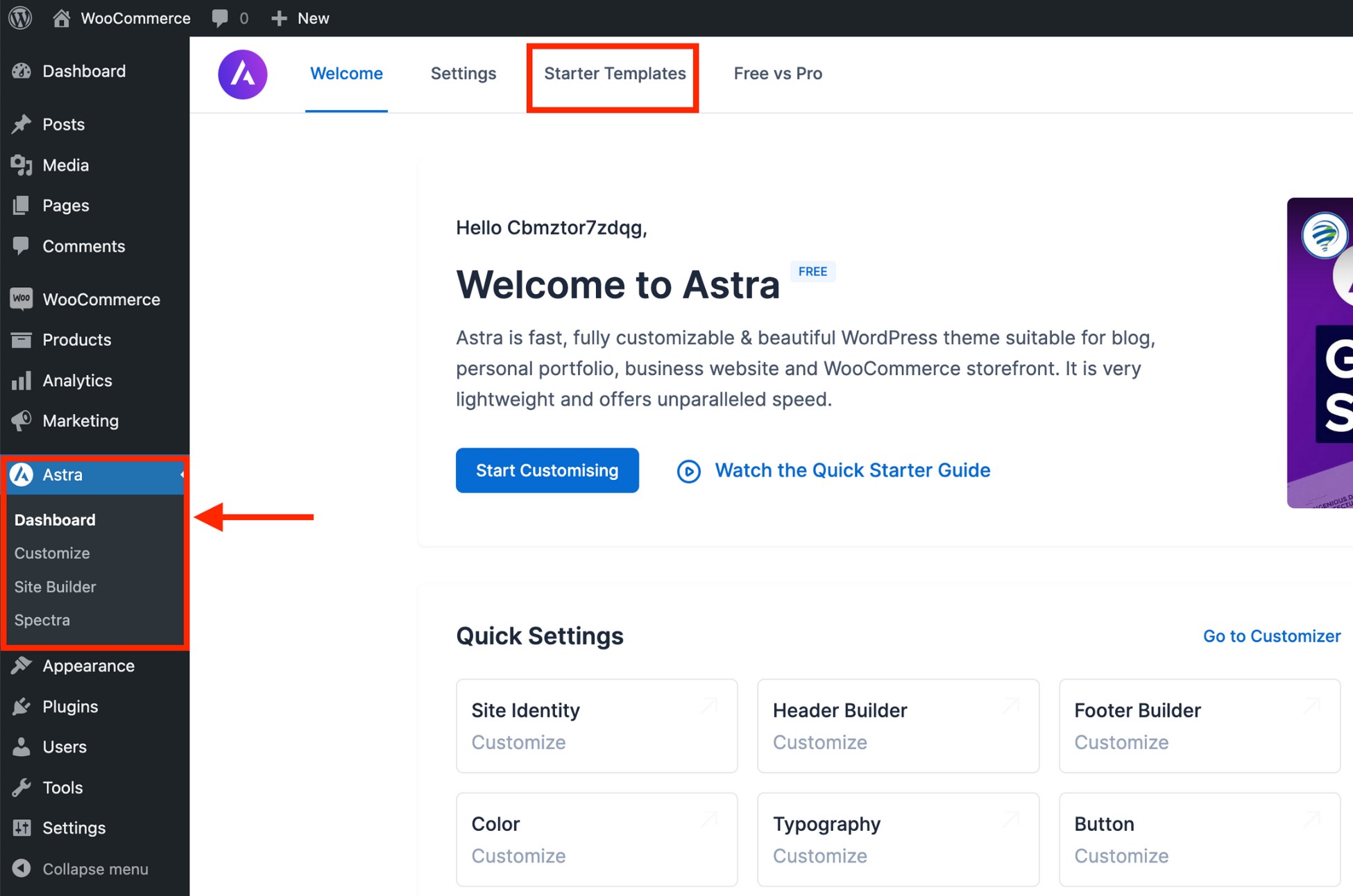The height and width of the screenshot is (896, 1353).
Task: Click the Users person icon
Action: click(x=22, y=747)
